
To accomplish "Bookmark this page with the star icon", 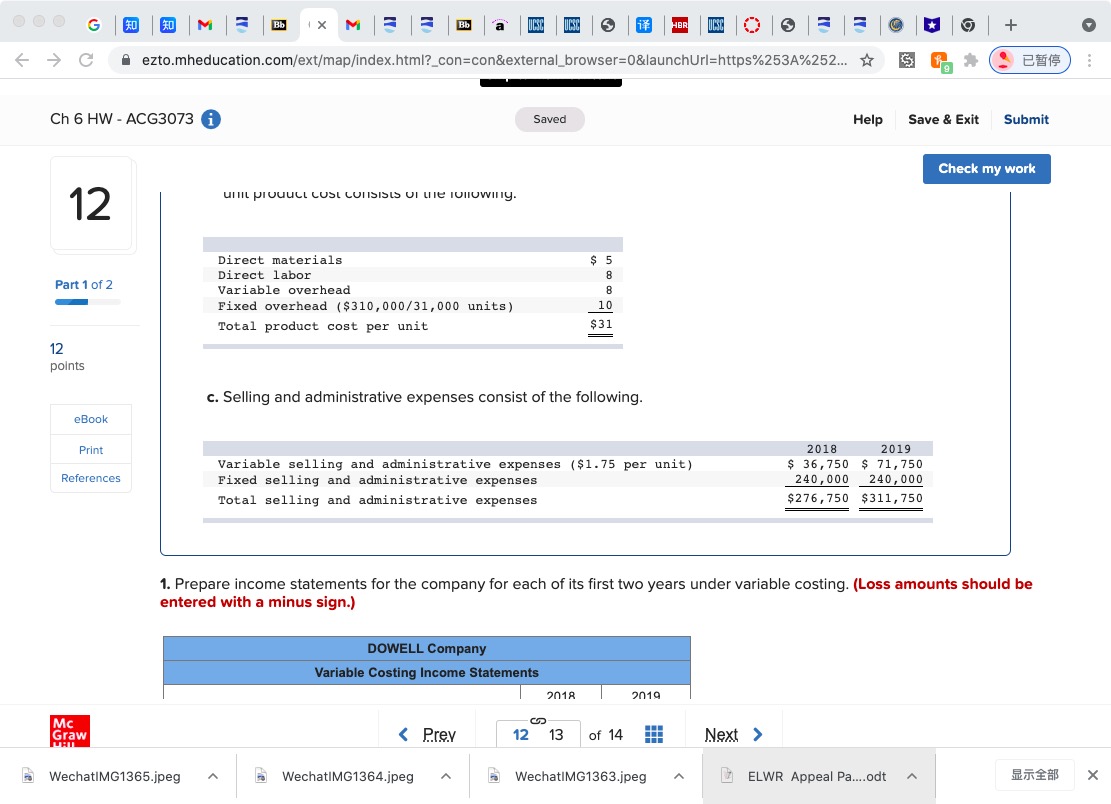I will [867, 60].
